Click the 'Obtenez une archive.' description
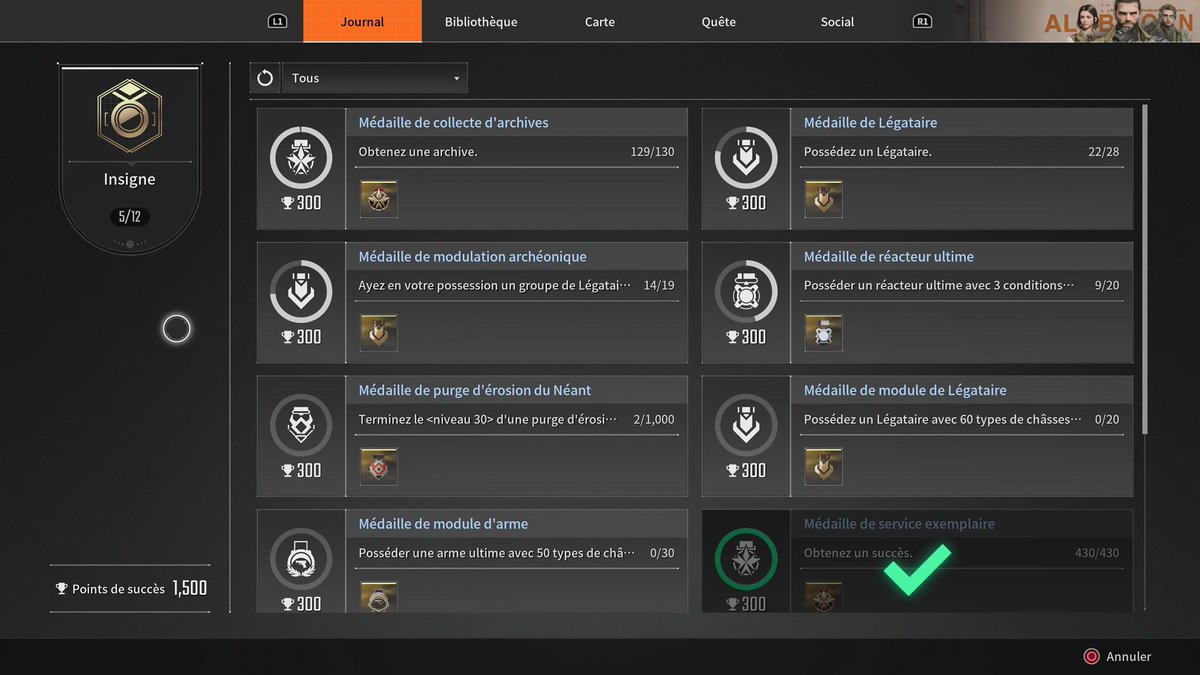Screen dimensions: 1200x675 (x=418, y=152)
